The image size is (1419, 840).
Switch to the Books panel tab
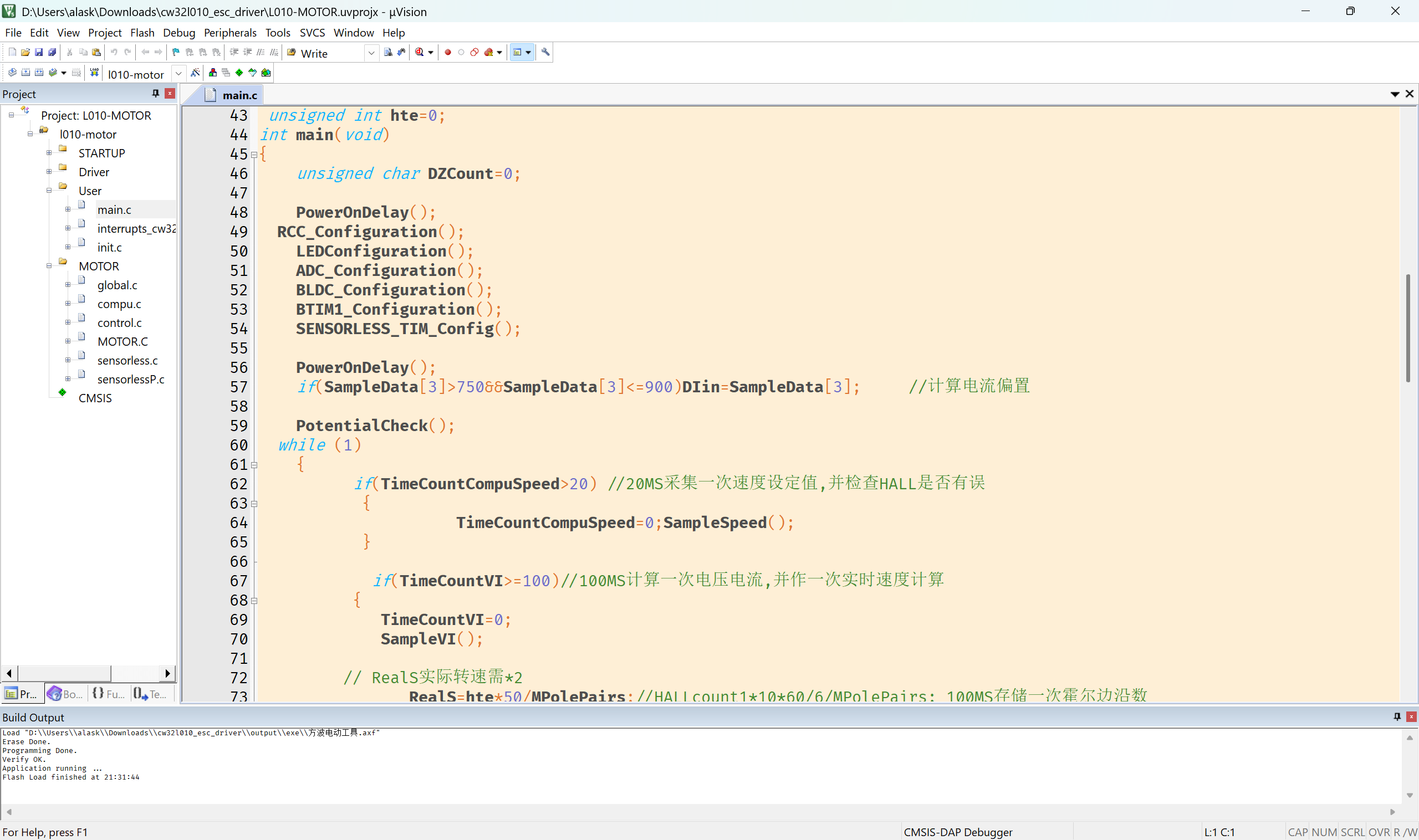[65, 694]
